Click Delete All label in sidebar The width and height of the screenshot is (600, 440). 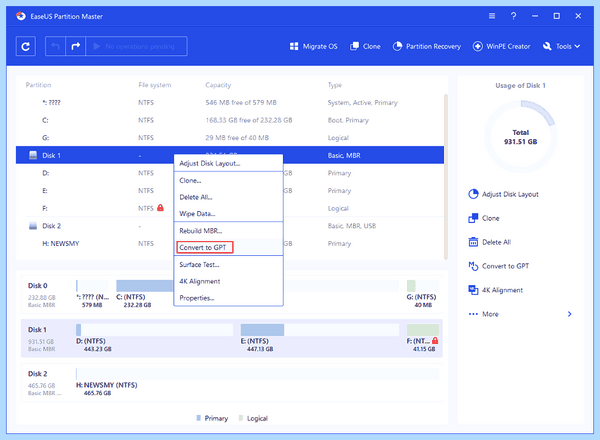[496, 242]
